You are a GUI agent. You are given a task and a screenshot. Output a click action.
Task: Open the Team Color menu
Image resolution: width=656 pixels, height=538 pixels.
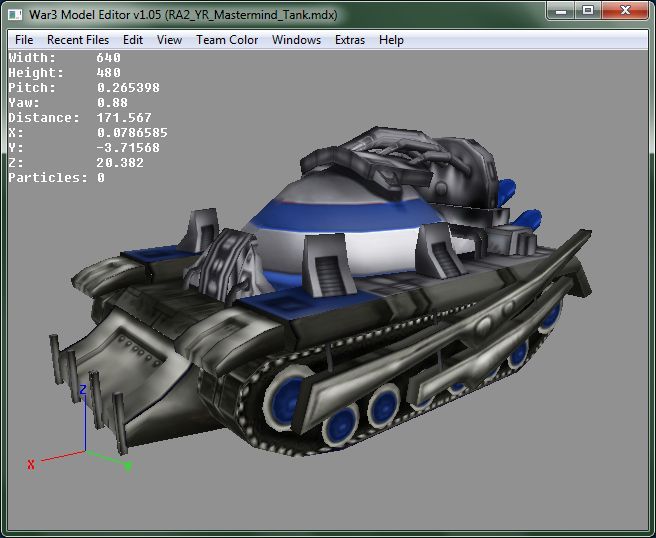(227, 40)
